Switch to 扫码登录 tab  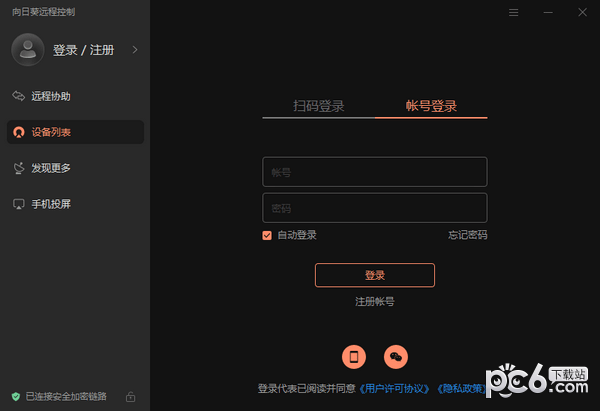pyautogui.click(x=319, y=106)
